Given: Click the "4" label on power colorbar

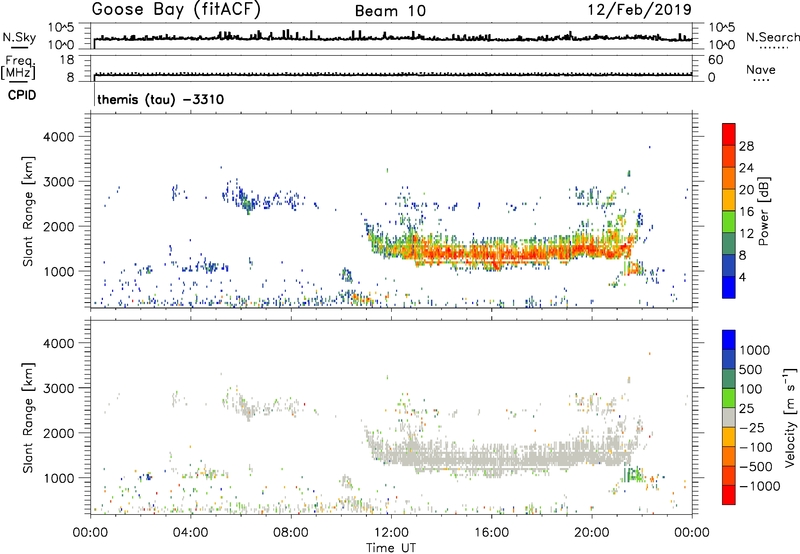Looking at the screenshot, I should pos(743,277).
